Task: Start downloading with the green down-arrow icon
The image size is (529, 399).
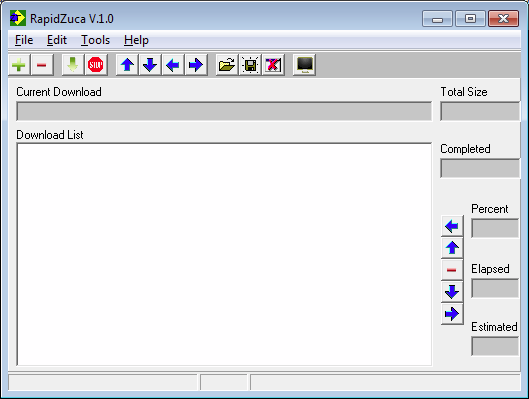Action: (73, 65)
